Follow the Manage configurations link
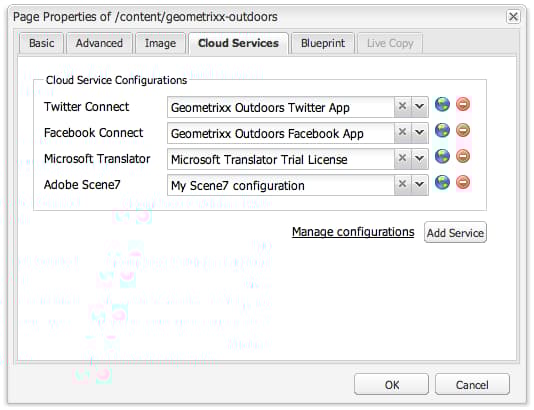Screen dimensions: 534x410 click(x=353, y=232)
